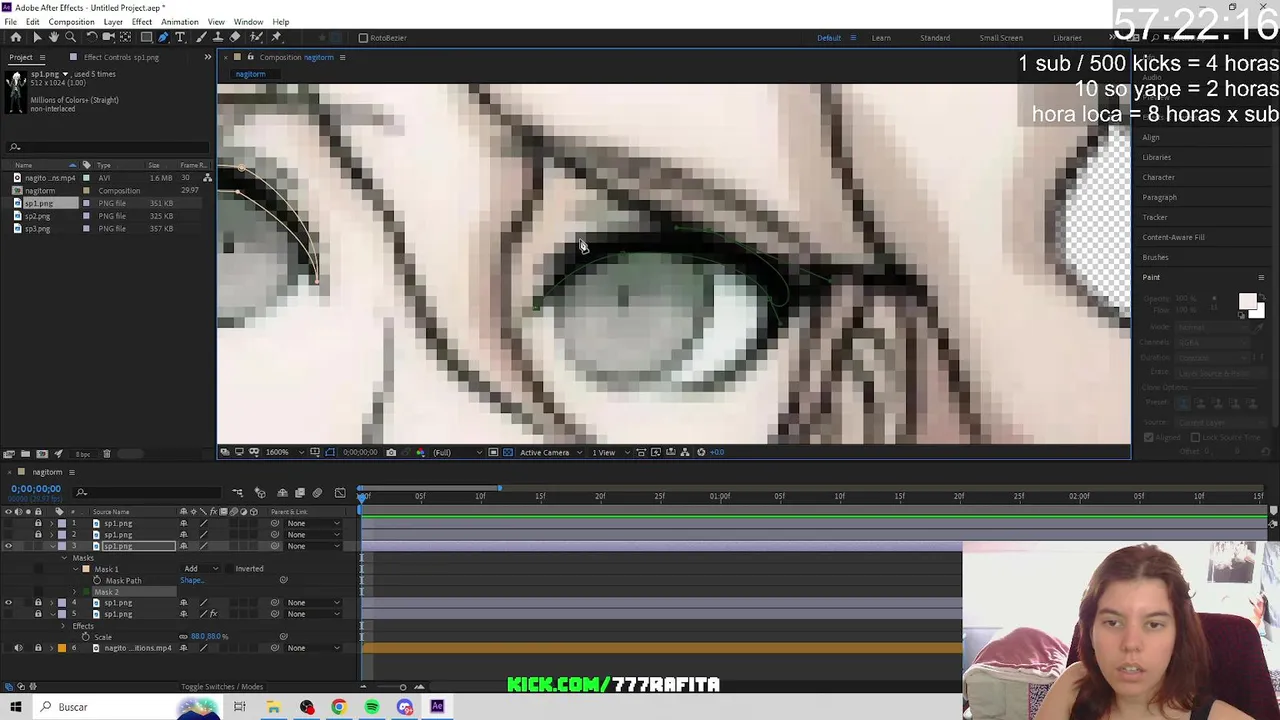Toggle the Mask Path stopwatch

coord(97,580)
